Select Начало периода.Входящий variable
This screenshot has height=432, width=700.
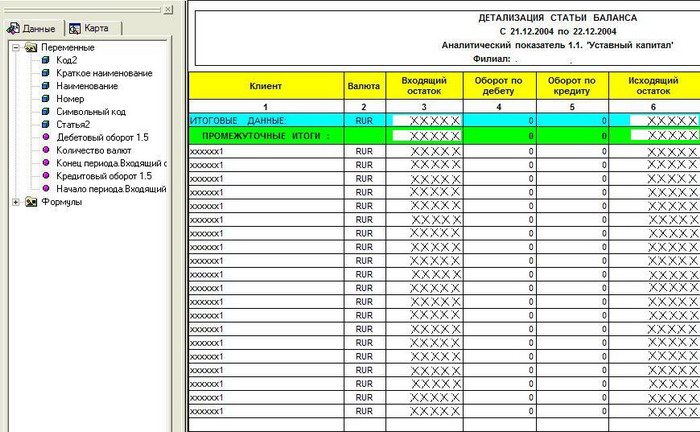[111, 189]
